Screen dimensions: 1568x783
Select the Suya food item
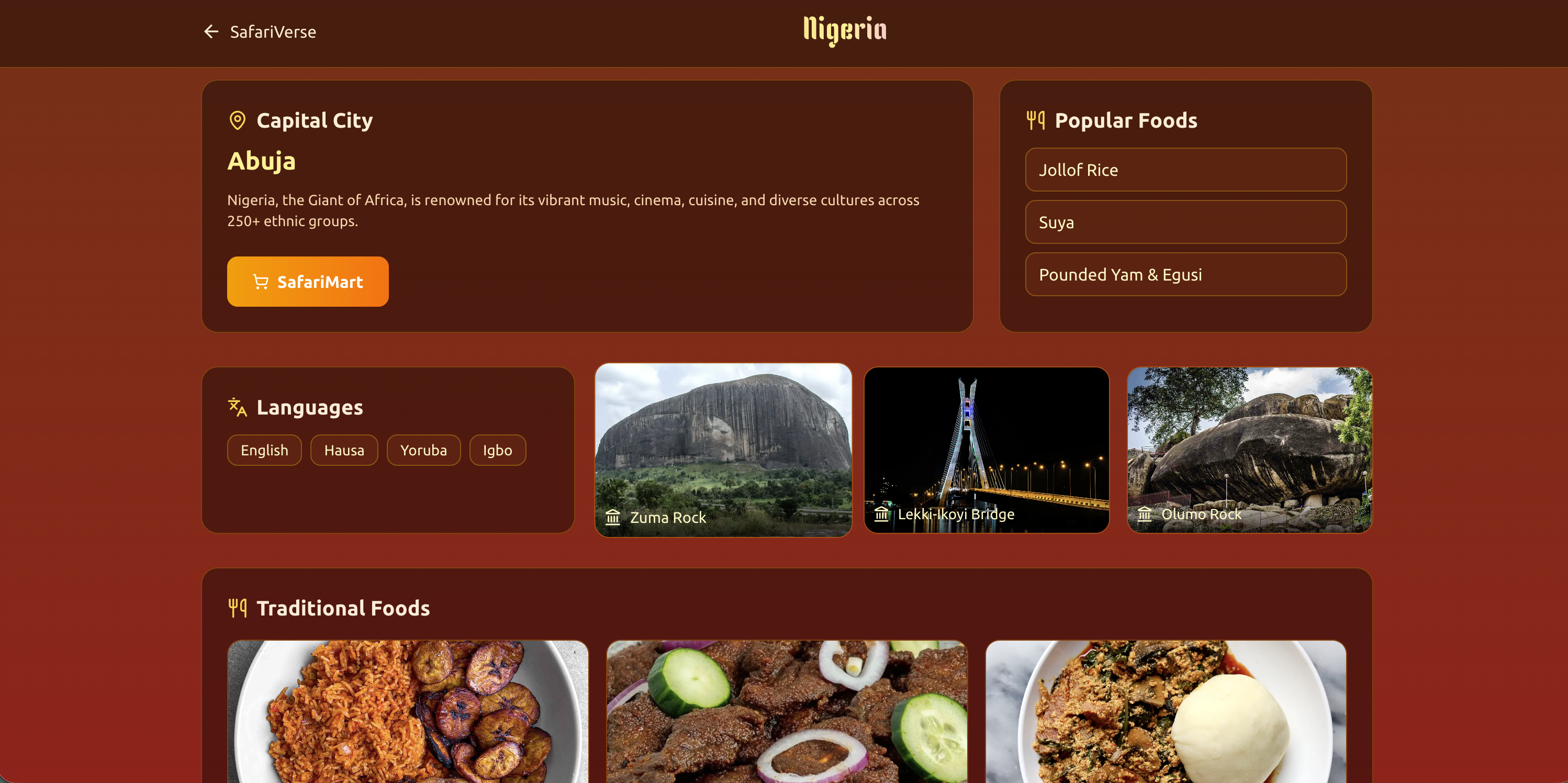click(x=1186, y=222)
